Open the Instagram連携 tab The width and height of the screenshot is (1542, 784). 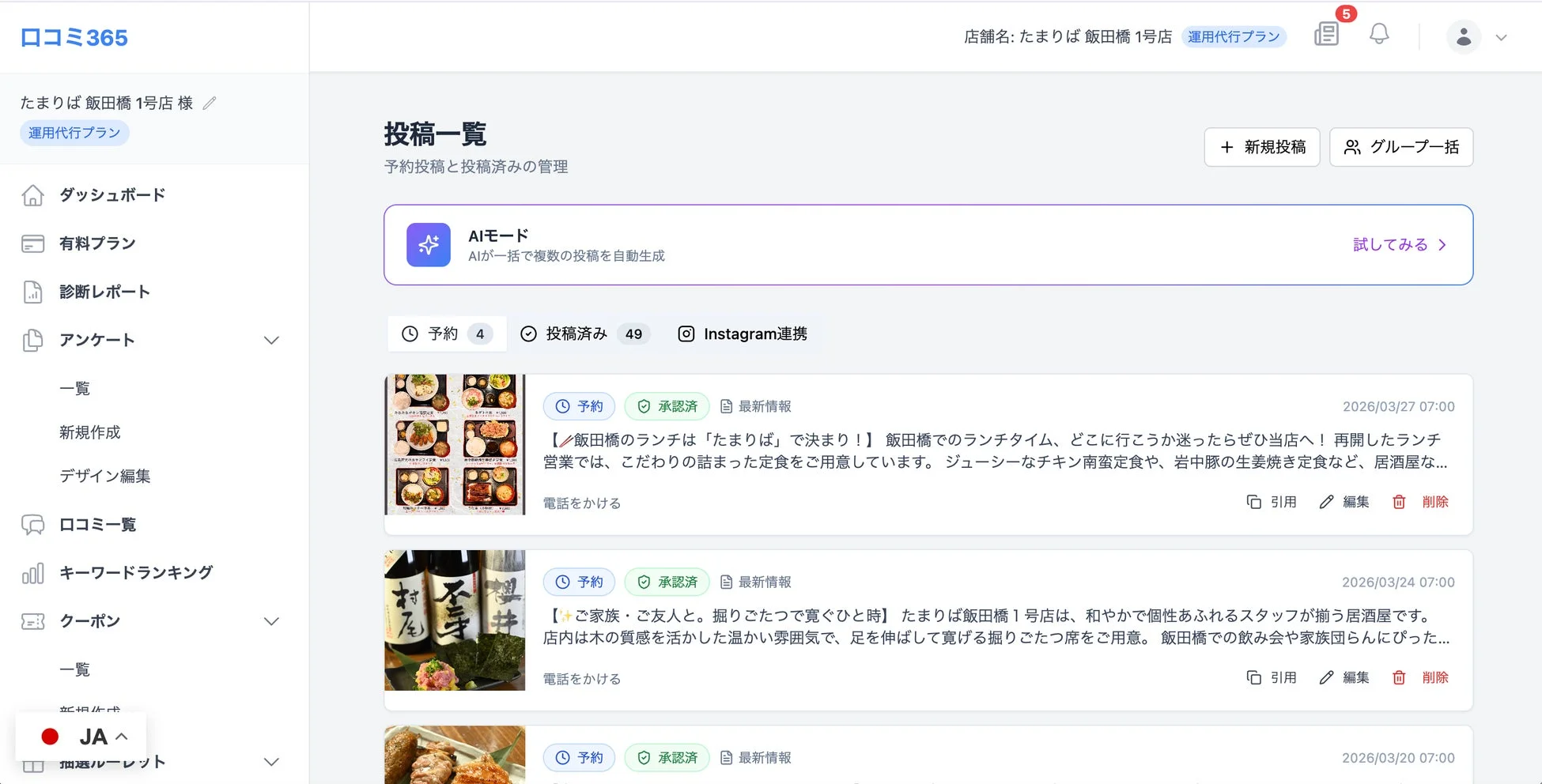(743, 334)
